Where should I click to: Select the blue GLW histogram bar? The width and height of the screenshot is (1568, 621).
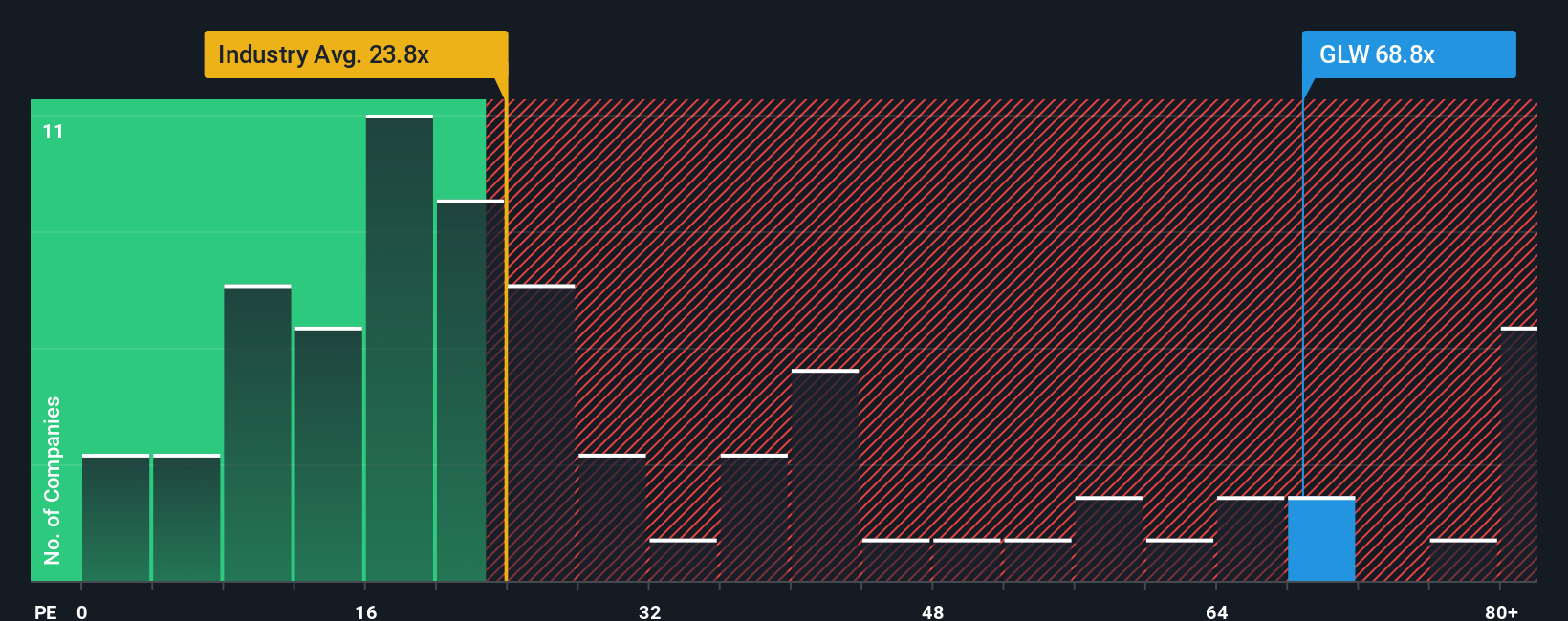pos(1321,539)
